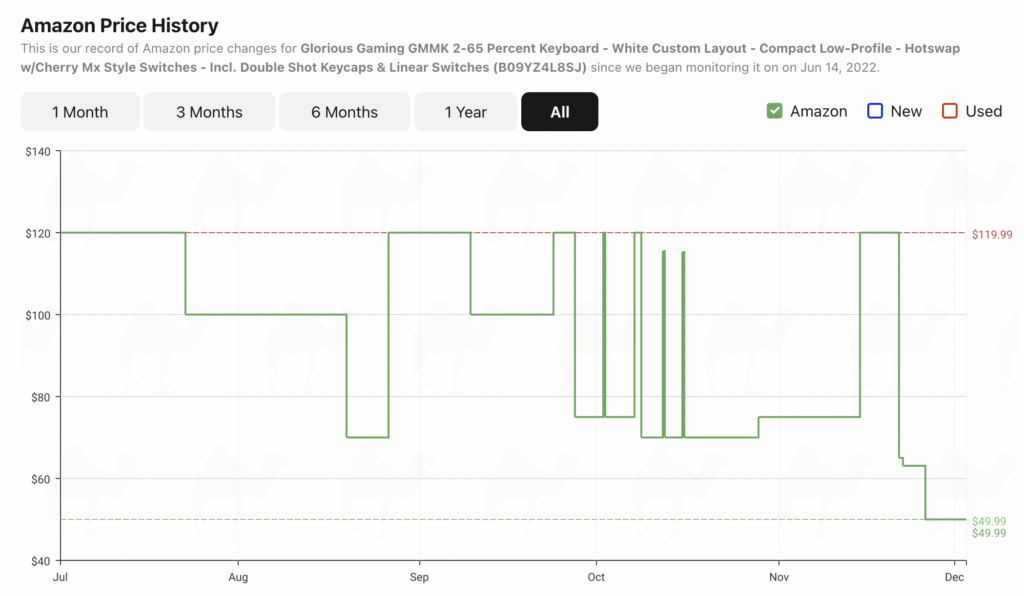Click the active All range button
Viewport: 1024px width, 596px height.
click(559, 112)
